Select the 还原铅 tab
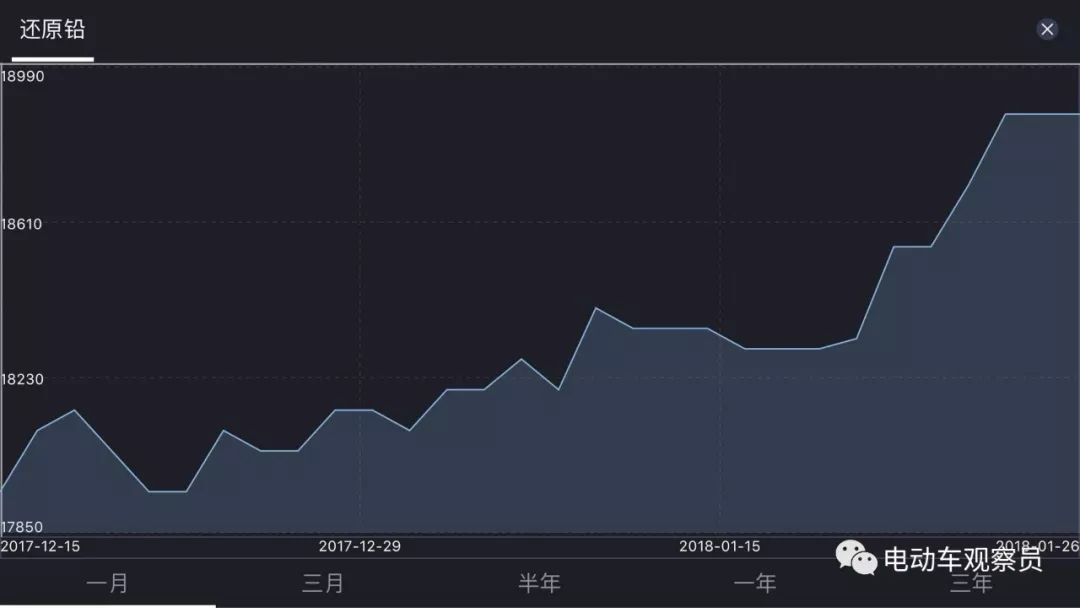This screenshot has height=608, width=1080. click(x=52, y=30)
